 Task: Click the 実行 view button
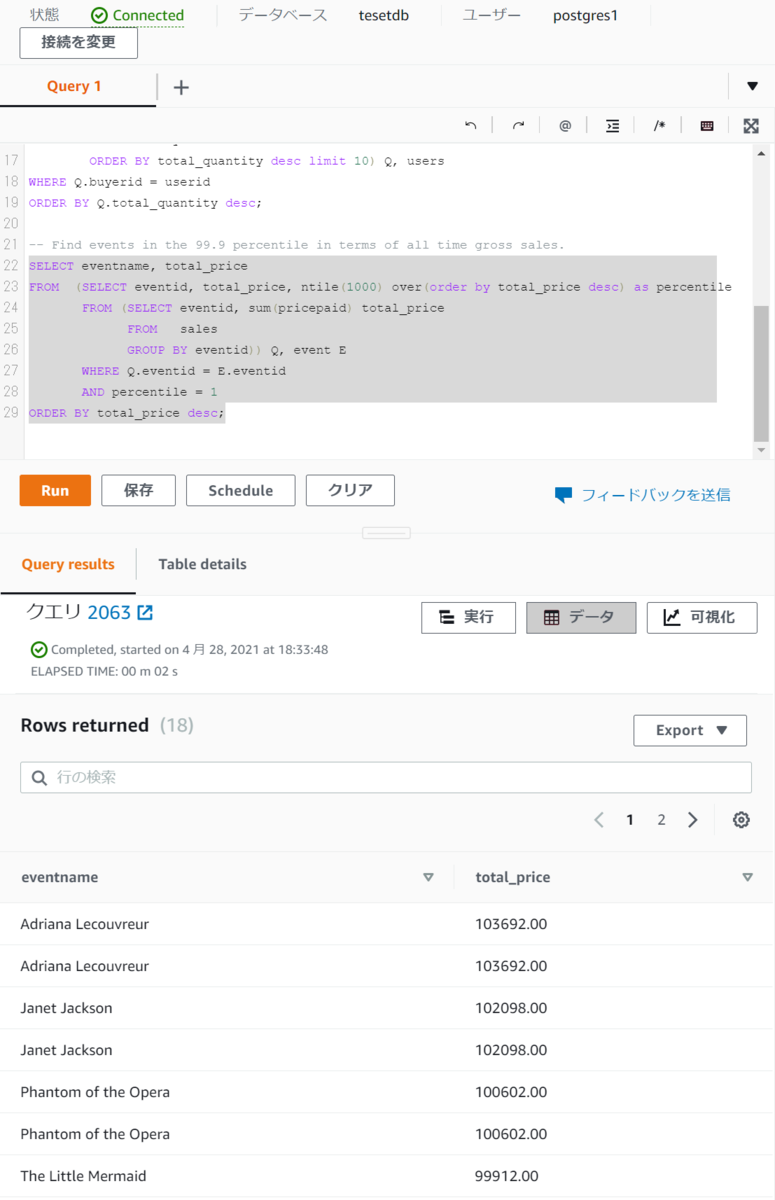tap(468, 617)
